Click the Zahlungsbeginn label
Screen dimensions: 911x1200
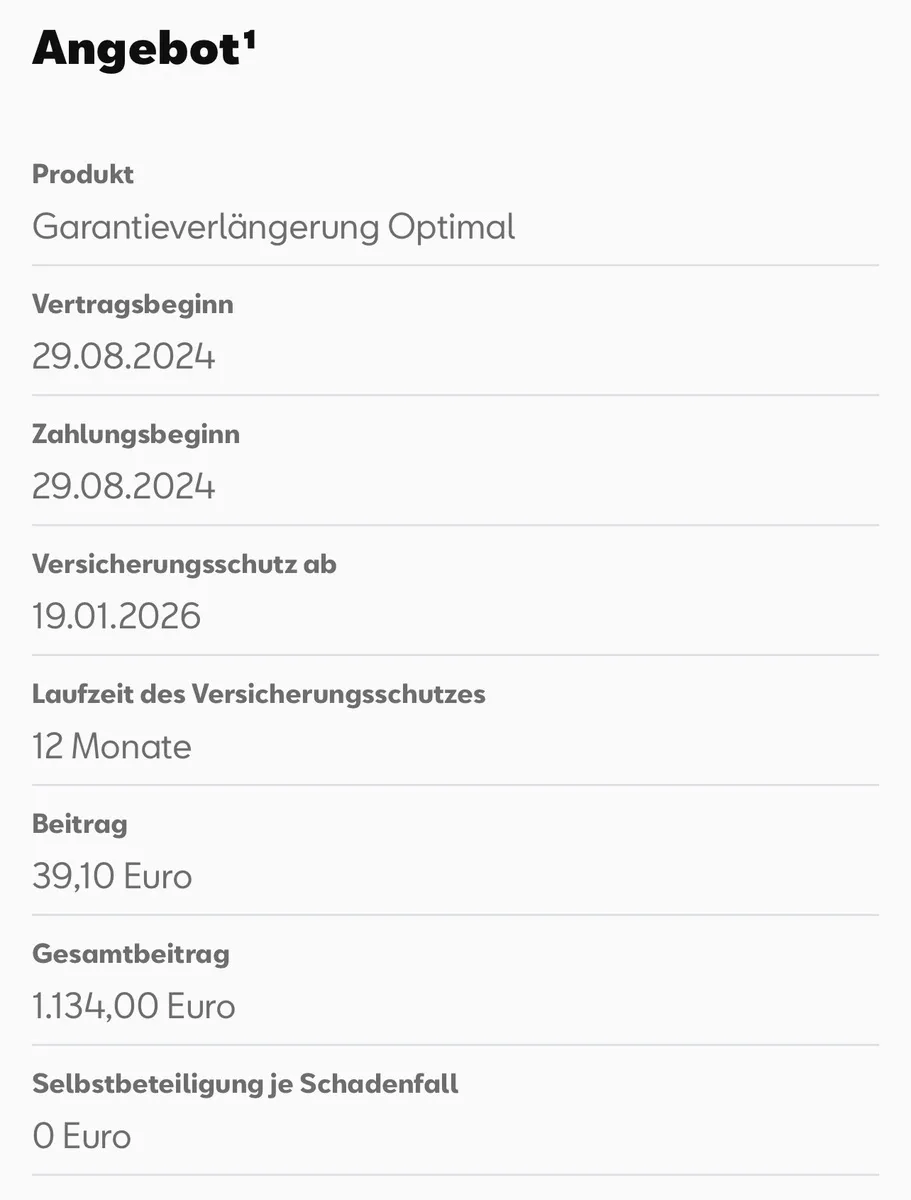pyautogui.click(x=136, y=434)
